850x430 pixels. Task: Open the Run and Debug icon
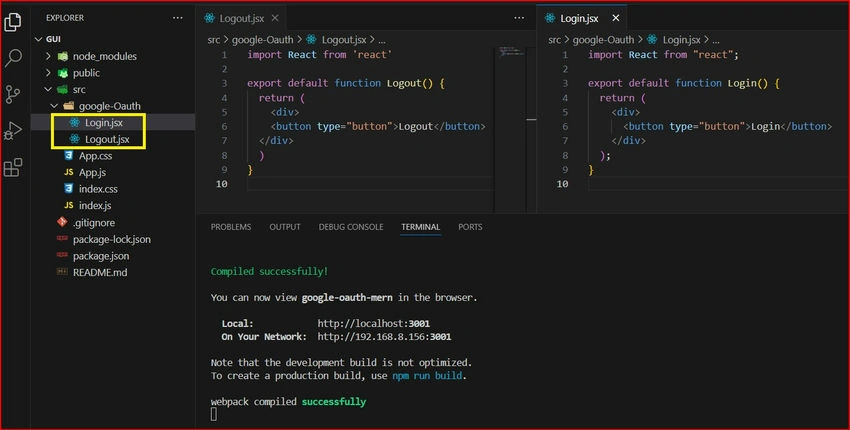click(x=12, y=131)
